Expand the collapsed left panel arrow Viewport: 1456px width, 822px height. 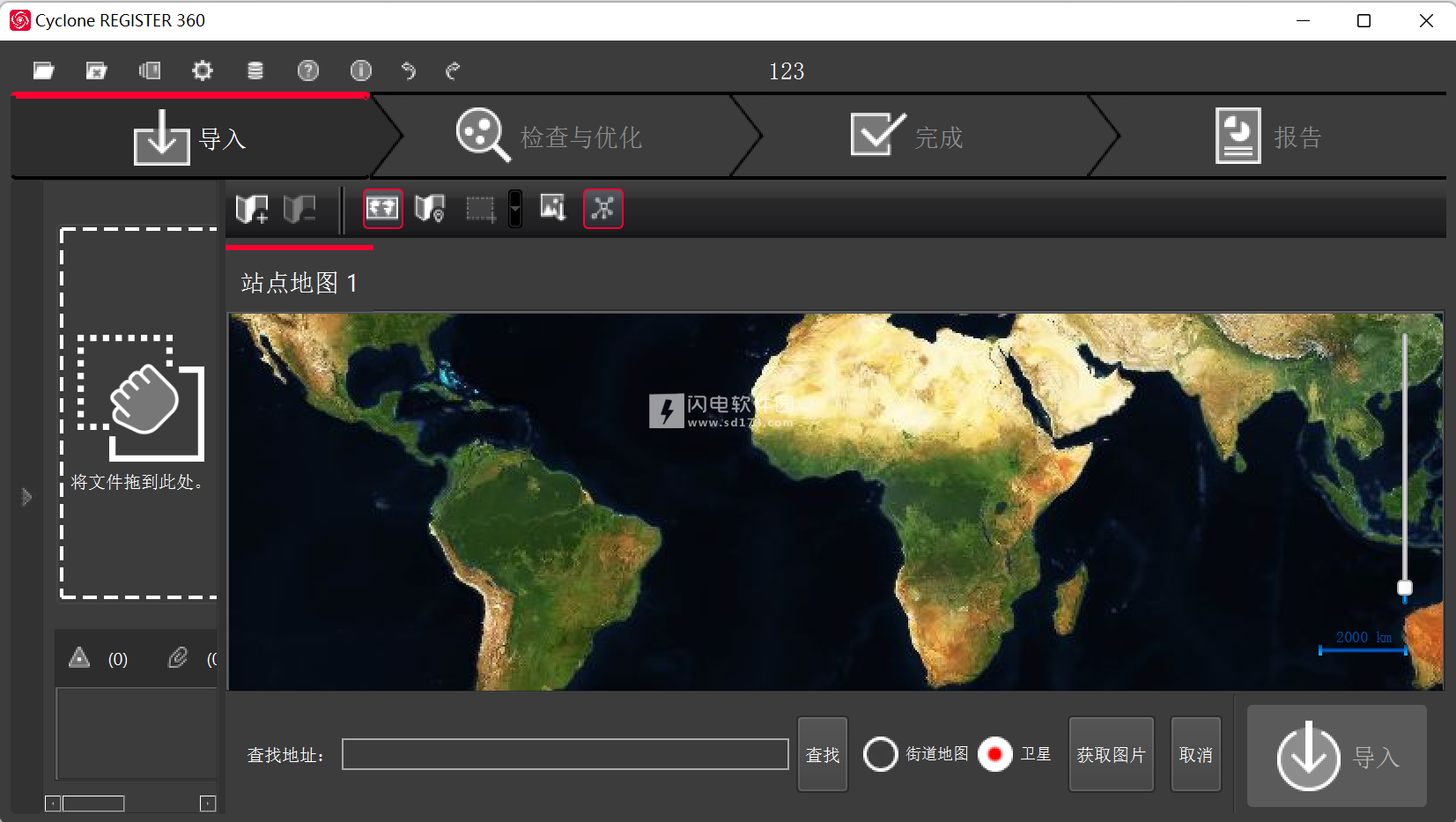26,498
